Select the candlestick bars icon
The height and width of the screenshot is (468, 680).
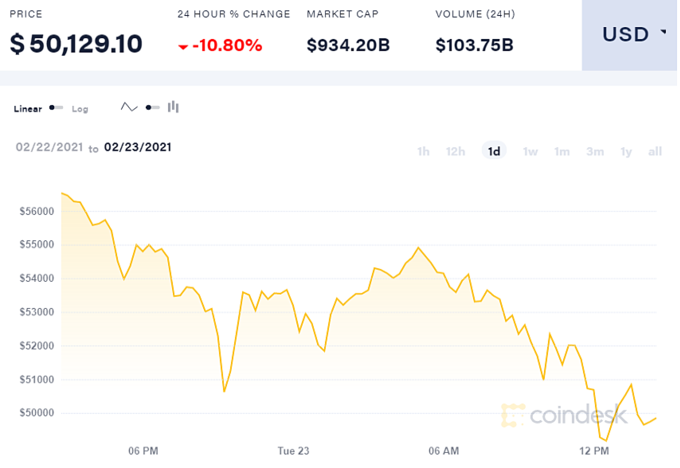click(x=173, y=107)
